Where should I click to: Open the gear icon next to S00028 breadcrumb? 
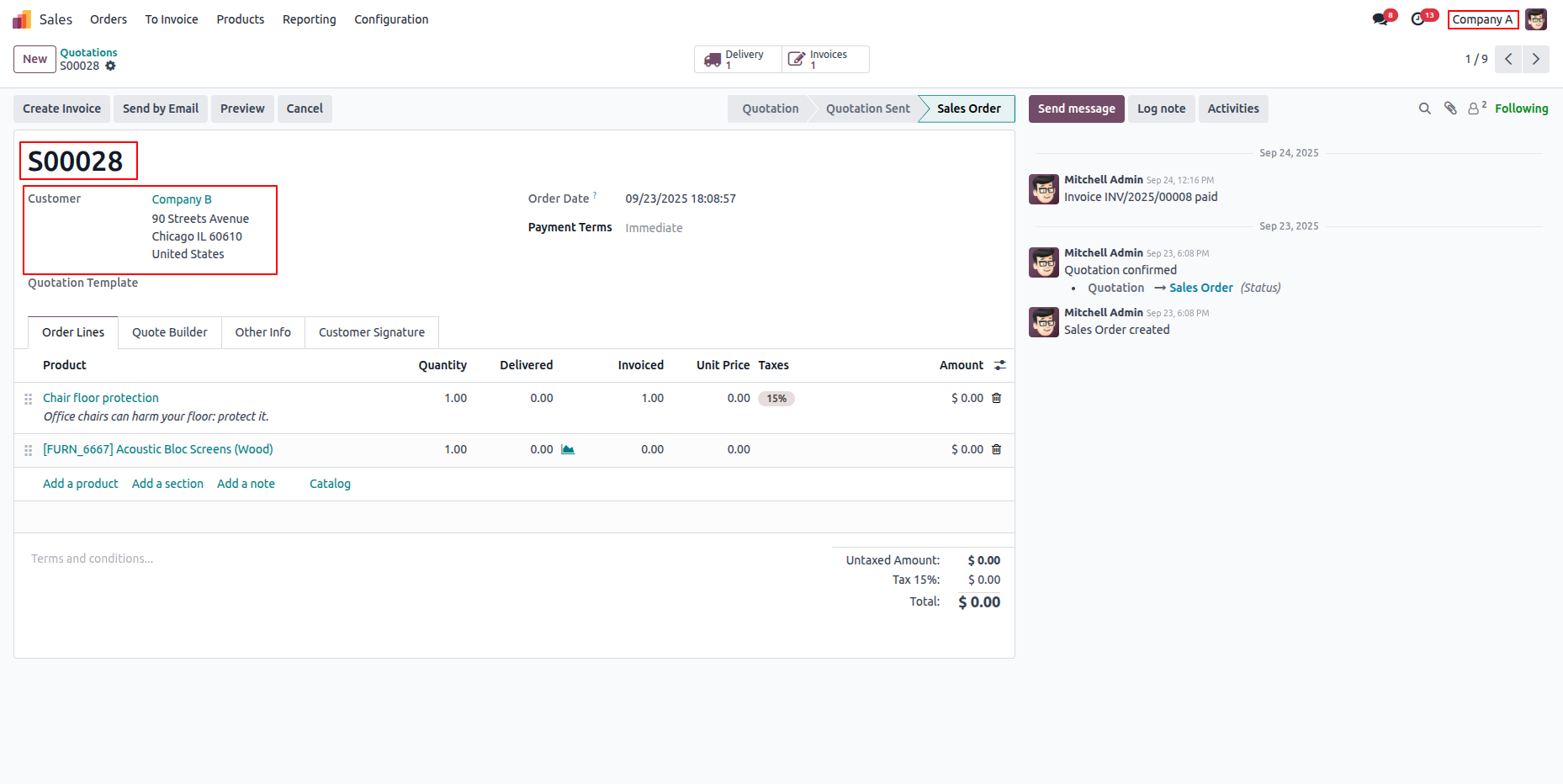(112, 66)
